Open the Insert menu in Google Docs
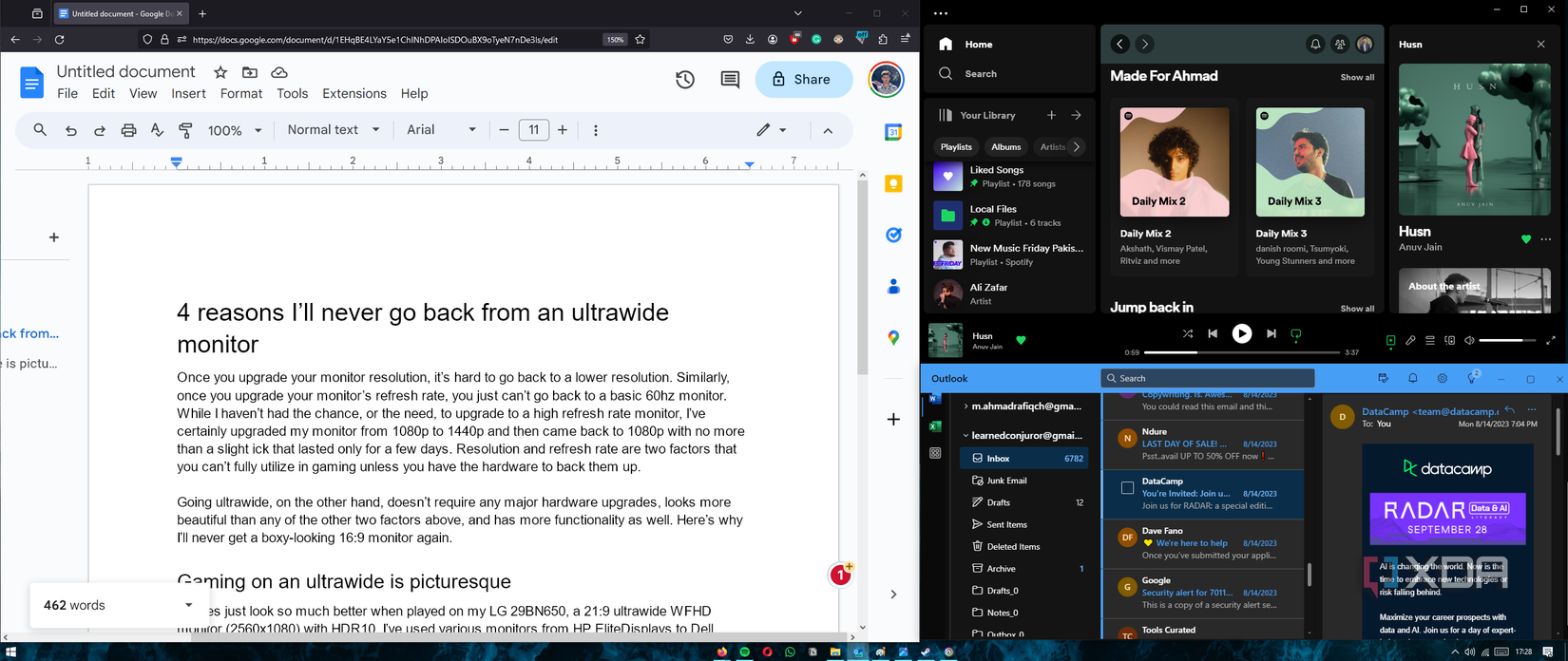Screen dimensions: 1568x661 point(188,93)
